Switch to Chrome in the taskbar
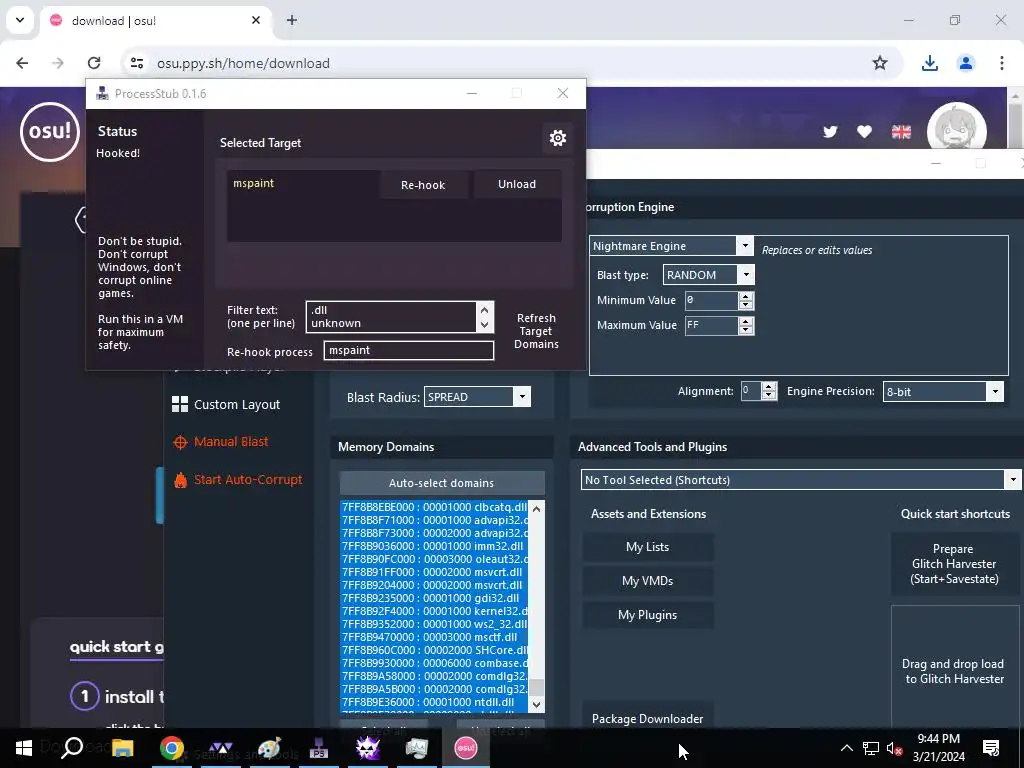The height and width of the screenshot is (768, 1024). (x=172, y=748)
